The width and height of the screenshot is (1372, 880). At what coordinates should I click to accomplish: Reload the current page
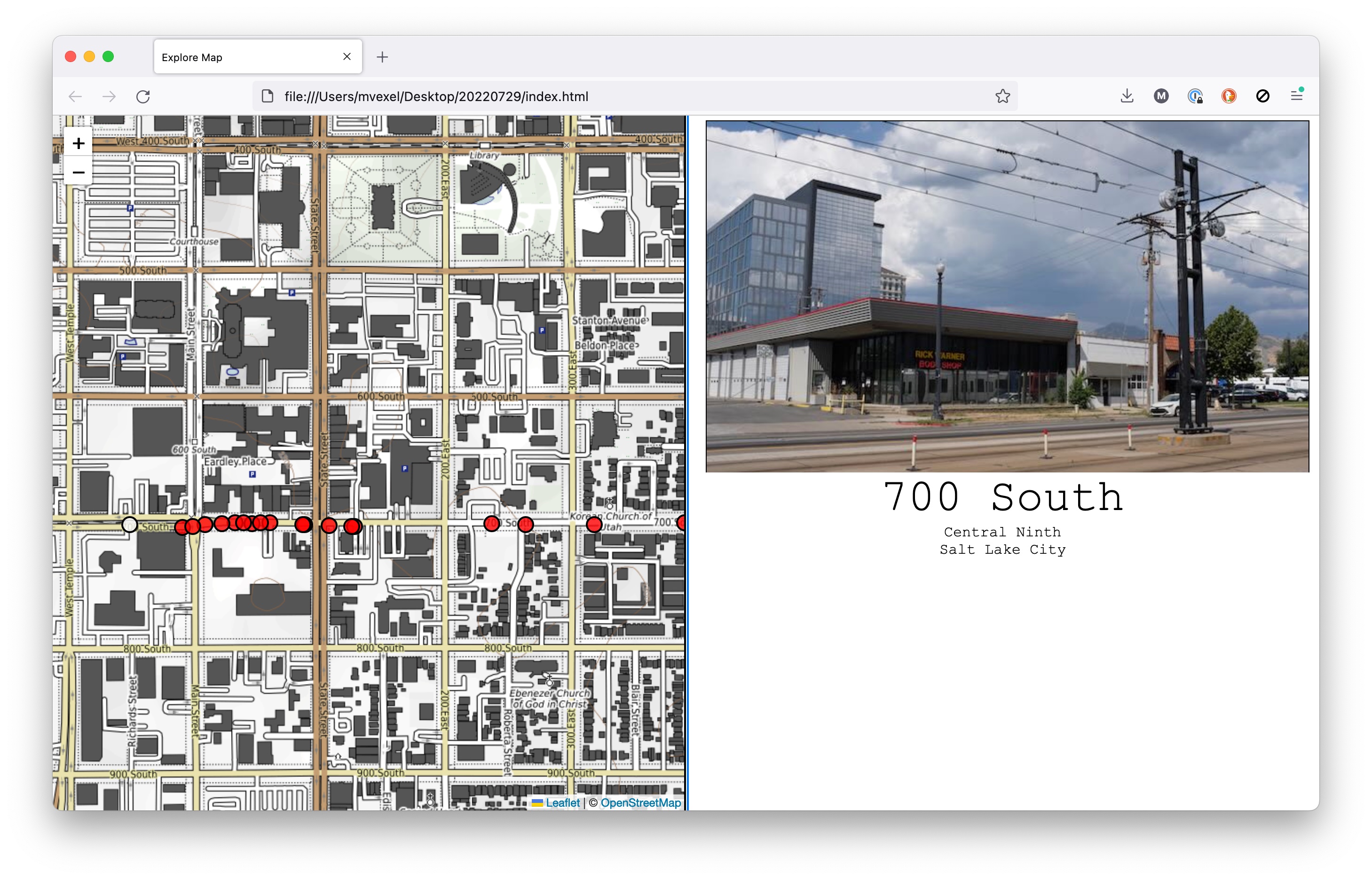pos(143,96)
